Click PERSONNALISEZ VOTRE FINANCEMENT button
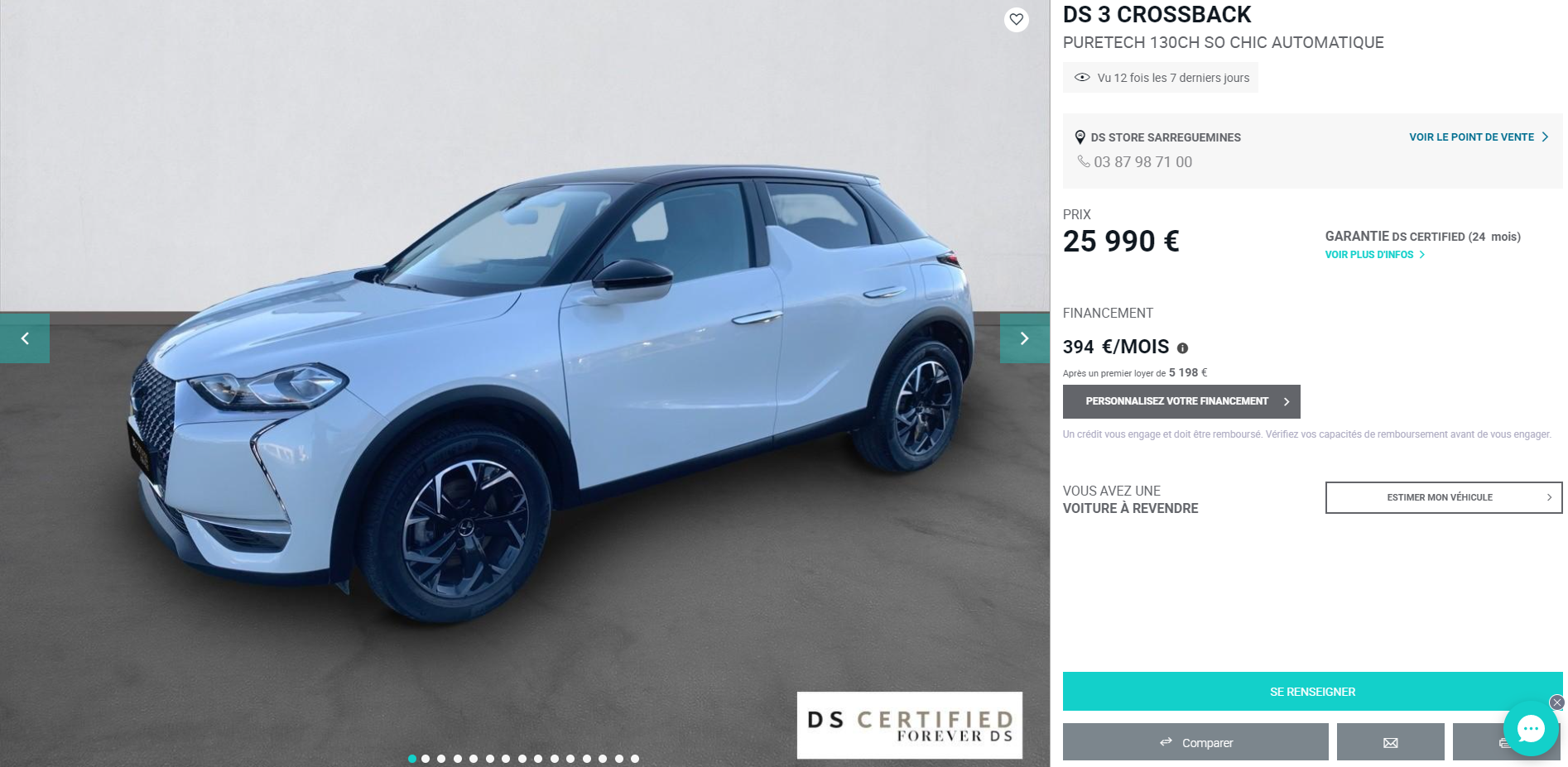Screen dimensions: 1568x767 click(x=1181, y=401)
